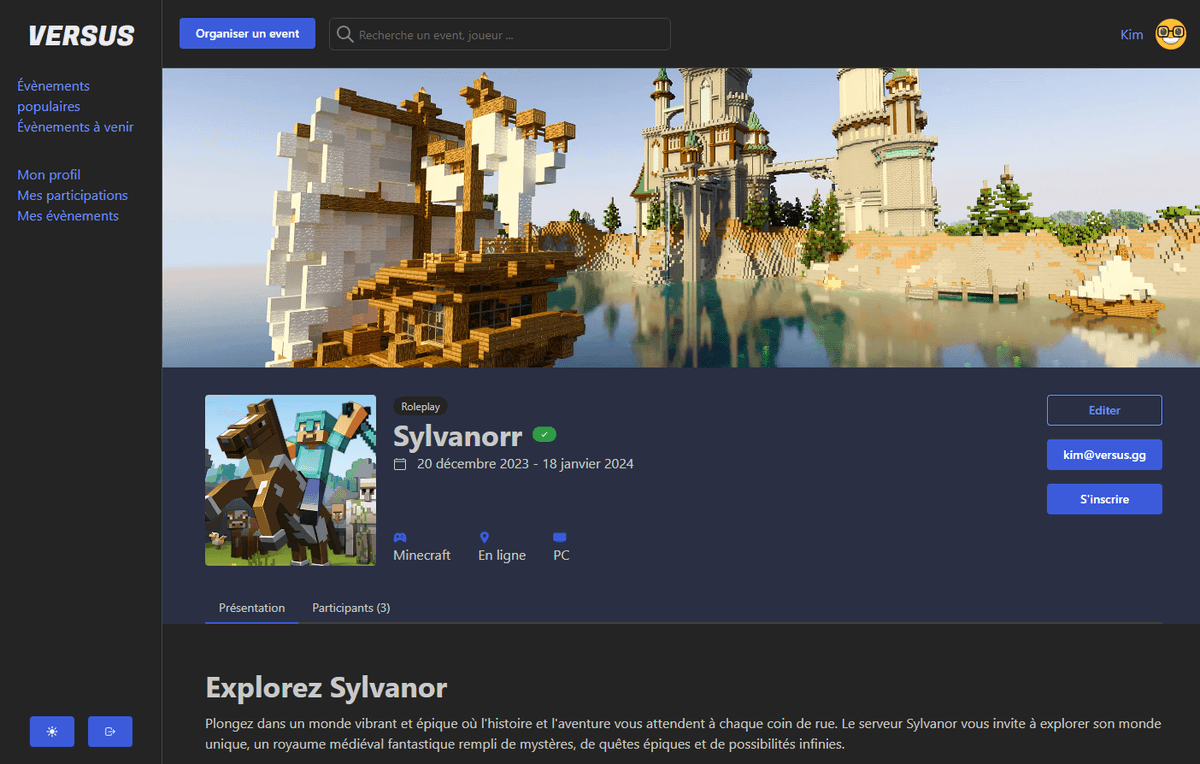Focus the event and player search field
This screenshot has height=764, width=1200.
tap(500, 34)
